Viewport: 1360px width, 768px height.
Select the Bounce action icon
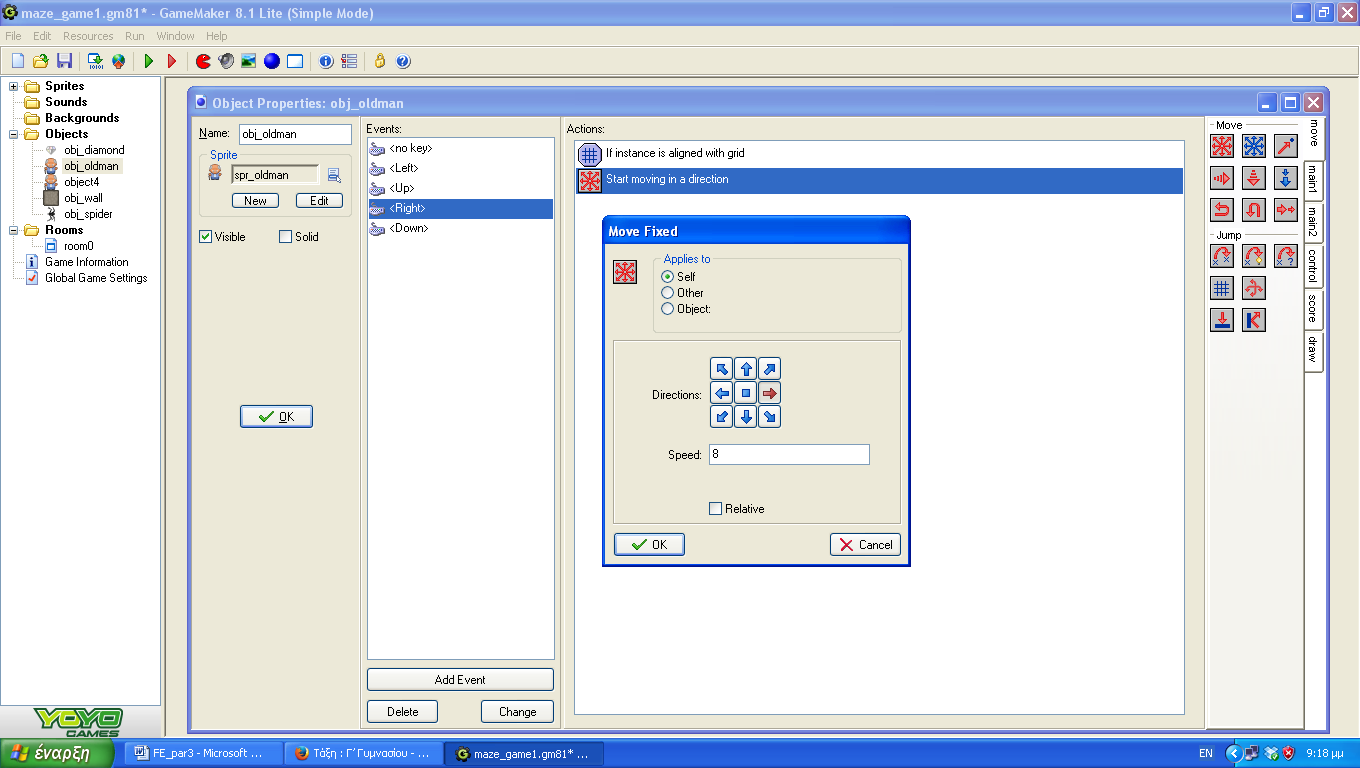pos(1254,320)
